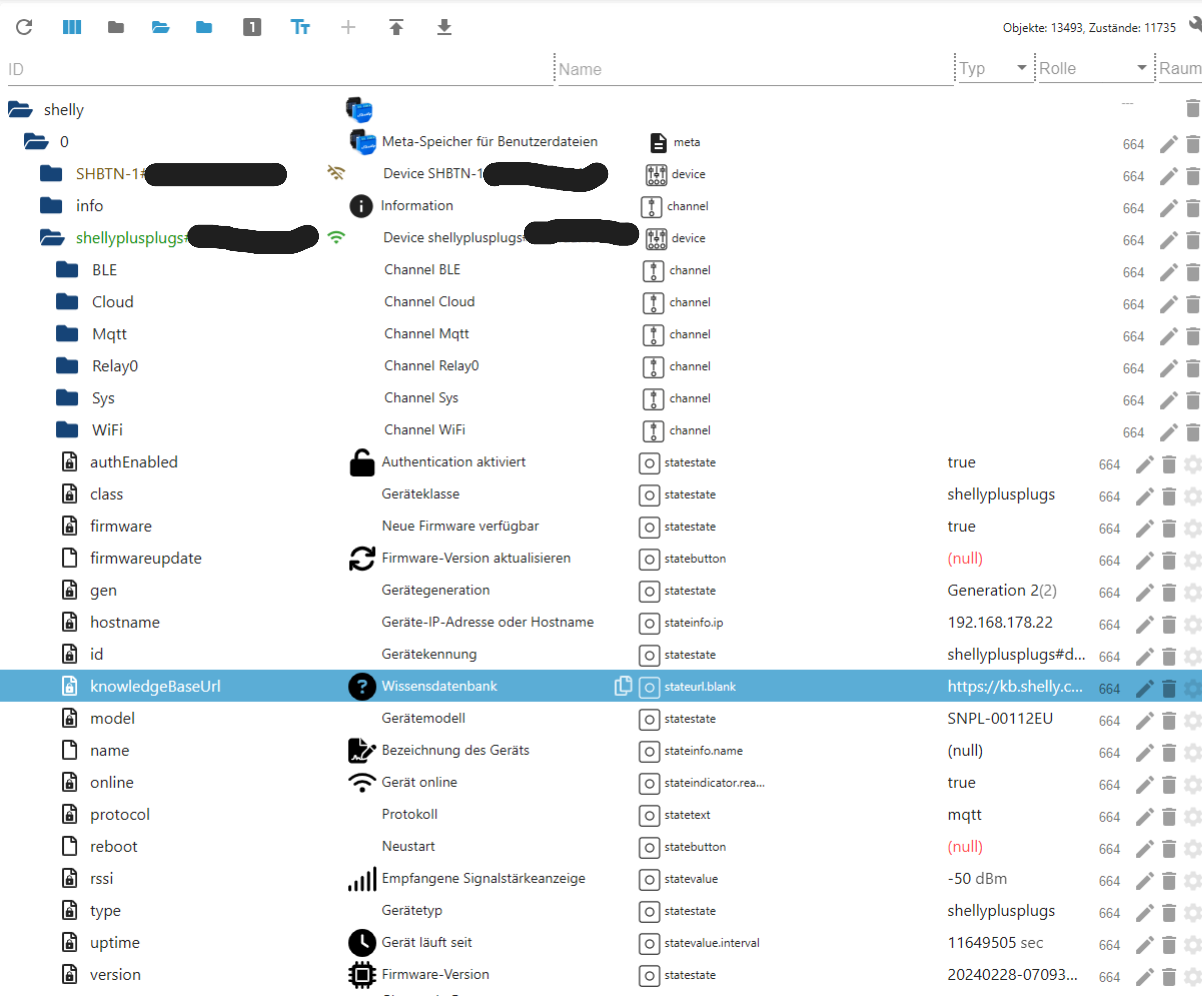Viewport: 1202px width, 996px height.
Task: Expand the WiFi channel folder
Action: tap(67, 430)
